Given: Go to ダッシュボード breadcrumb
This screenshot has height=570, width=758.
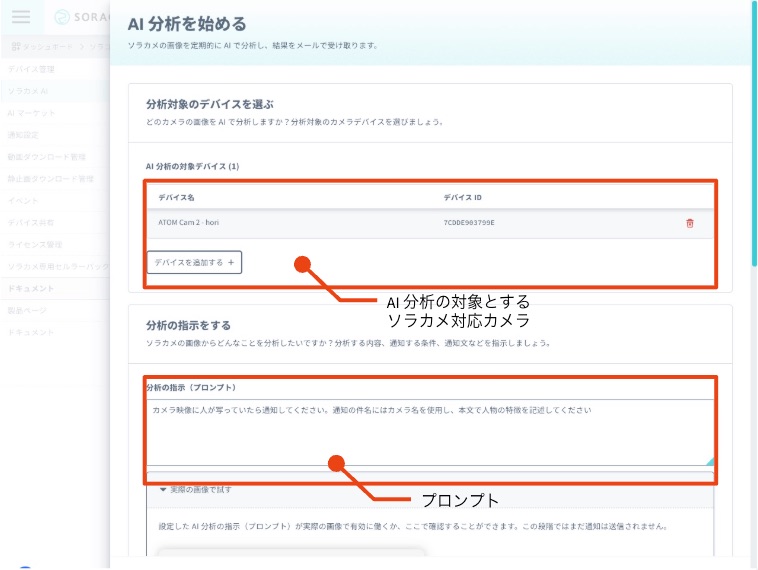Looking at the screenshot, I should [43, 46].
